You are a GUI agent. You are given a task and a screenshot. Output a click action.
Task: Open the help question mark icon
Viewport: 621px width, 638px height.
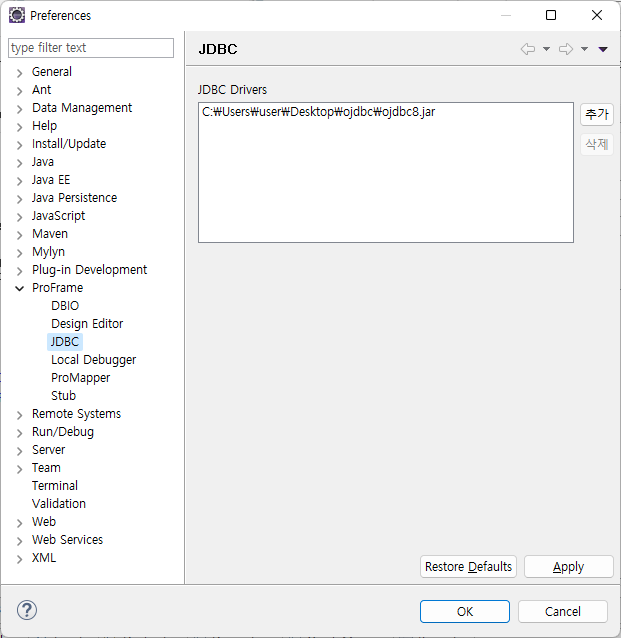(x=27, y=610)
